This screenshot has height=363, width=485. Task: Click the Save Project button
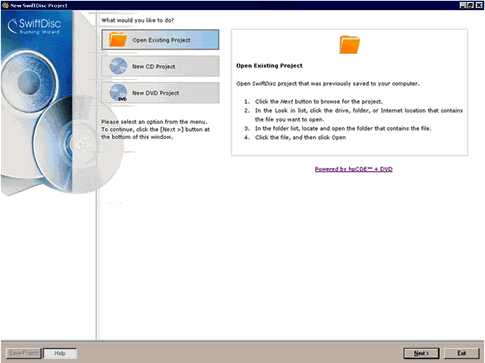[x=23, y=353]
